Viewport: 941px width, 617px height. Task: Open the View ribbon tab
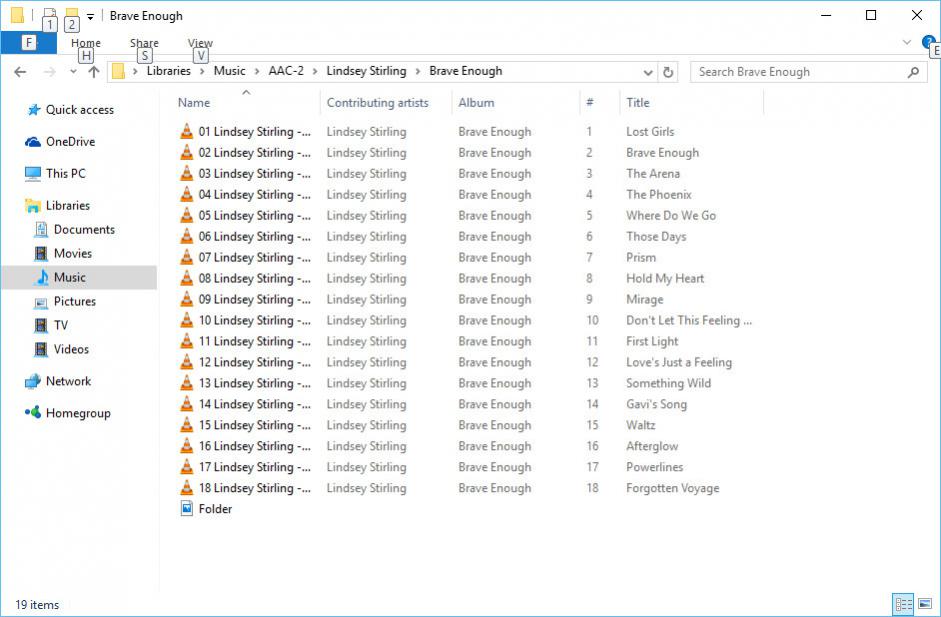[x=200, y=43]
